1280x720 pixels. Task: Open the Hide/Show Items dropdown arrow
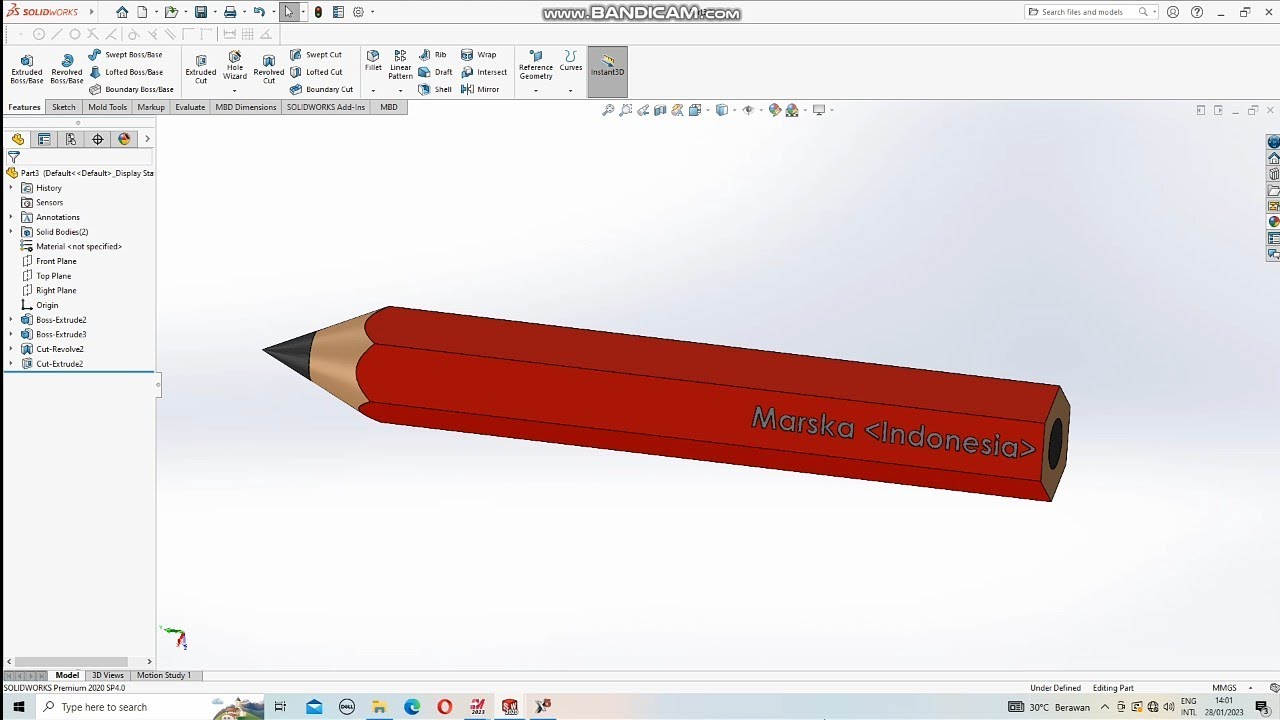click(x=761, y=110)
